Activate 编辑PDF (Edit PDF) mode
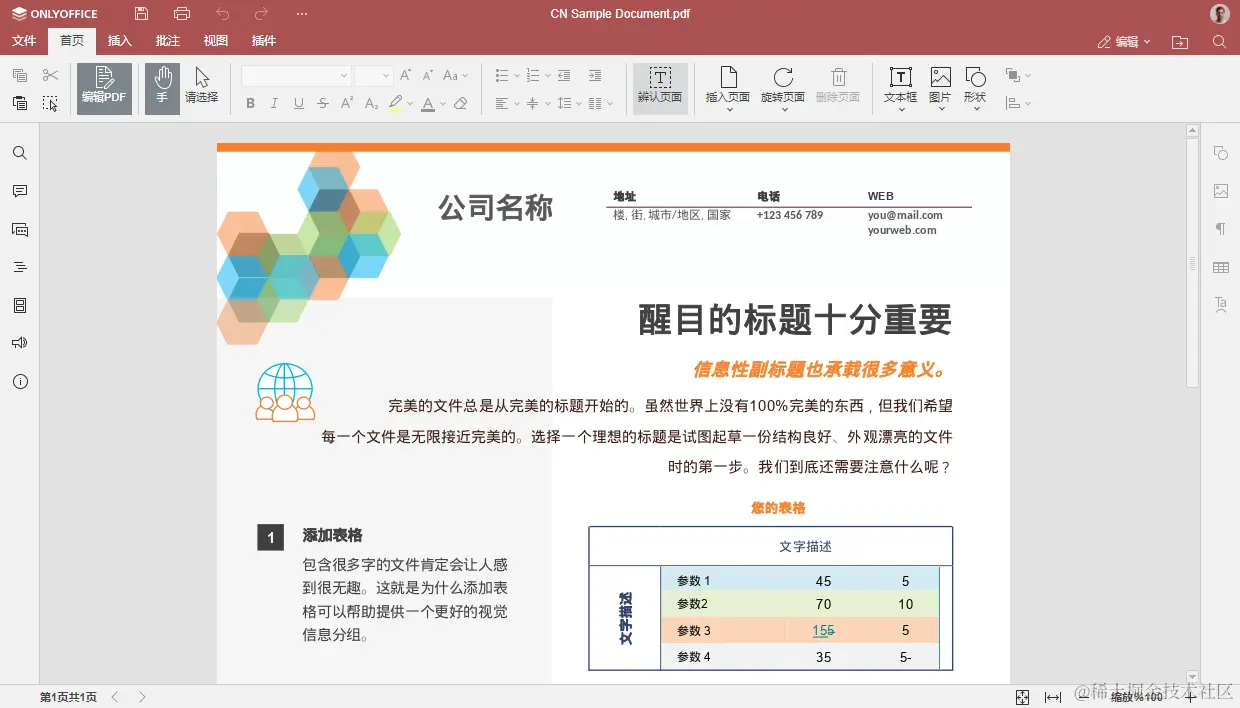The image size is (1240, 708). [x=103, y=88]
